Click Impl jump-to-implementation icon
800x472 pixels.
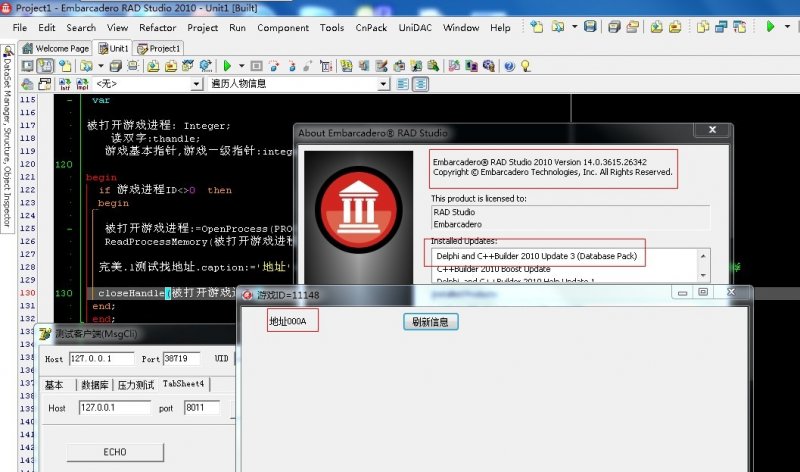pos(82,84)
